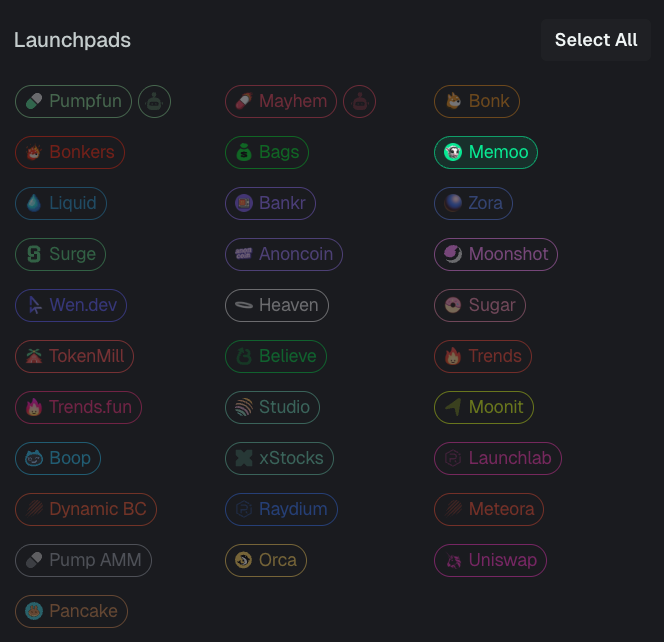Screen dimensions: 664x642
Task: Enable the Wen.dev launchpad
Action: click(71, 305)
